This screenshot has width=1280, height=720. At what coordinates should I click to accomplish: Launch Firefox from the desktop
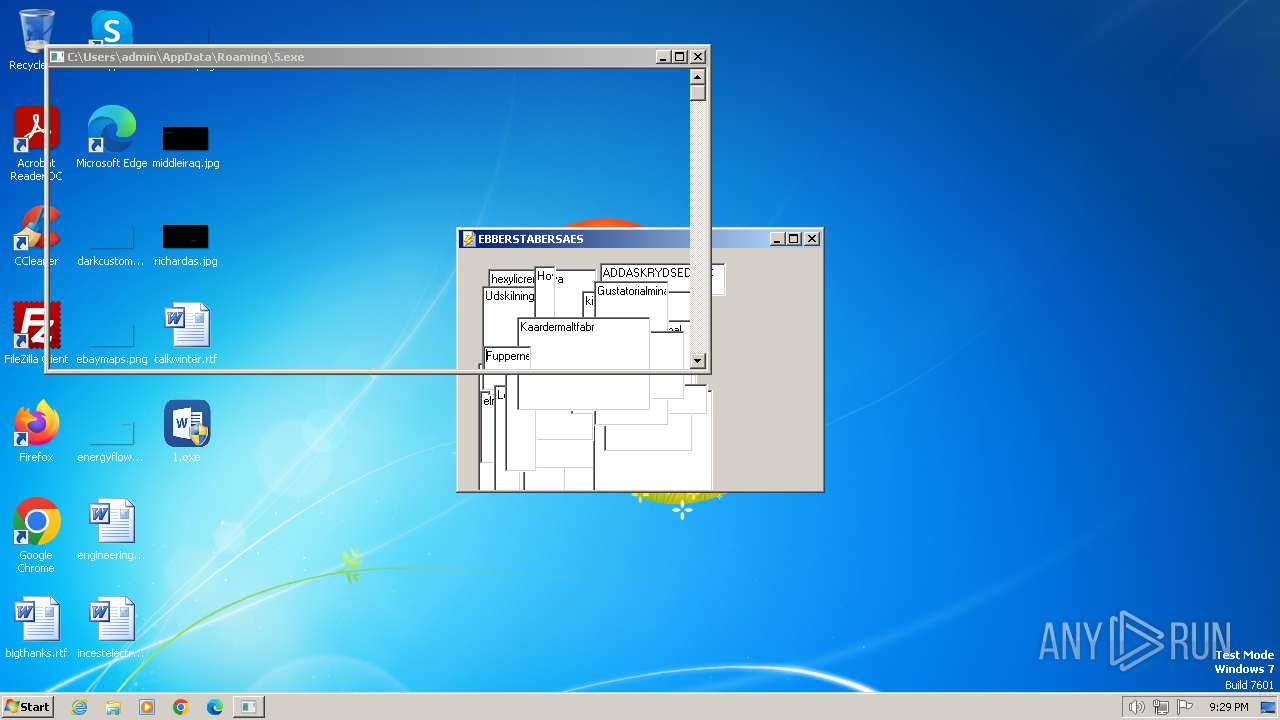tap(36, 432)
